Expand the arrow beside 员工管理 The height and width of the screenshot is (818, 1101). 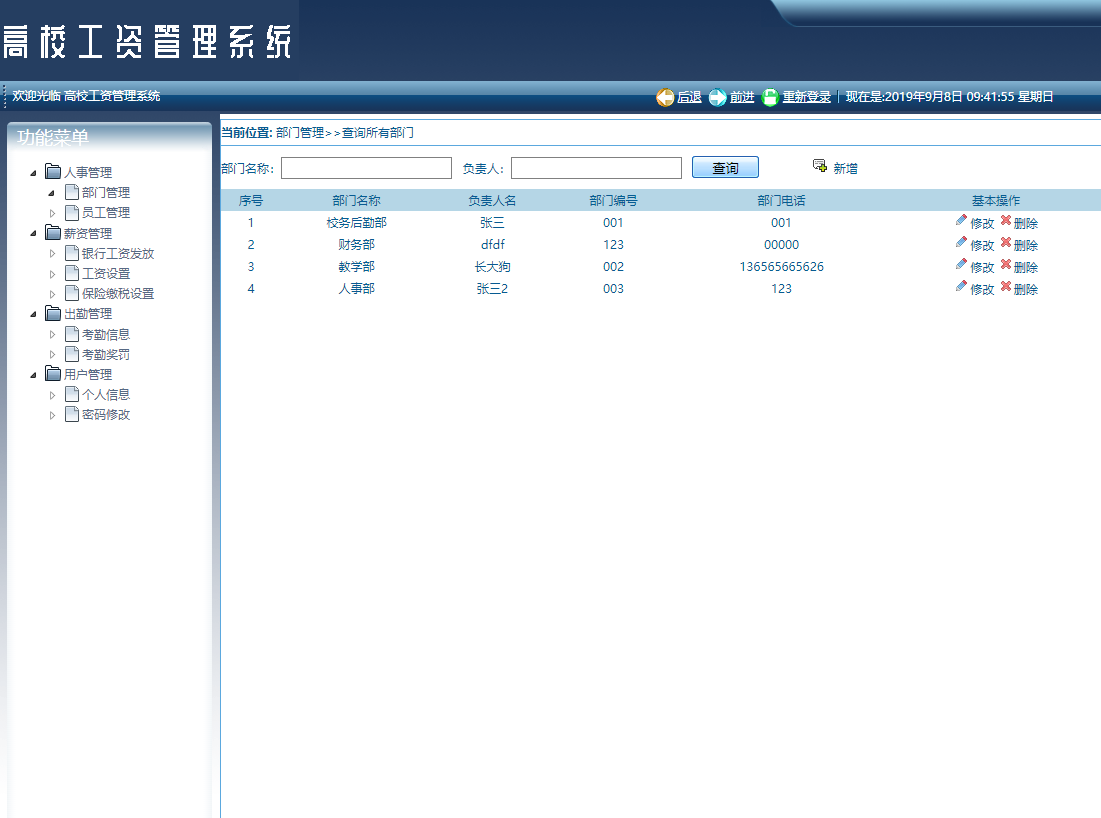click(x=52, y=213)
